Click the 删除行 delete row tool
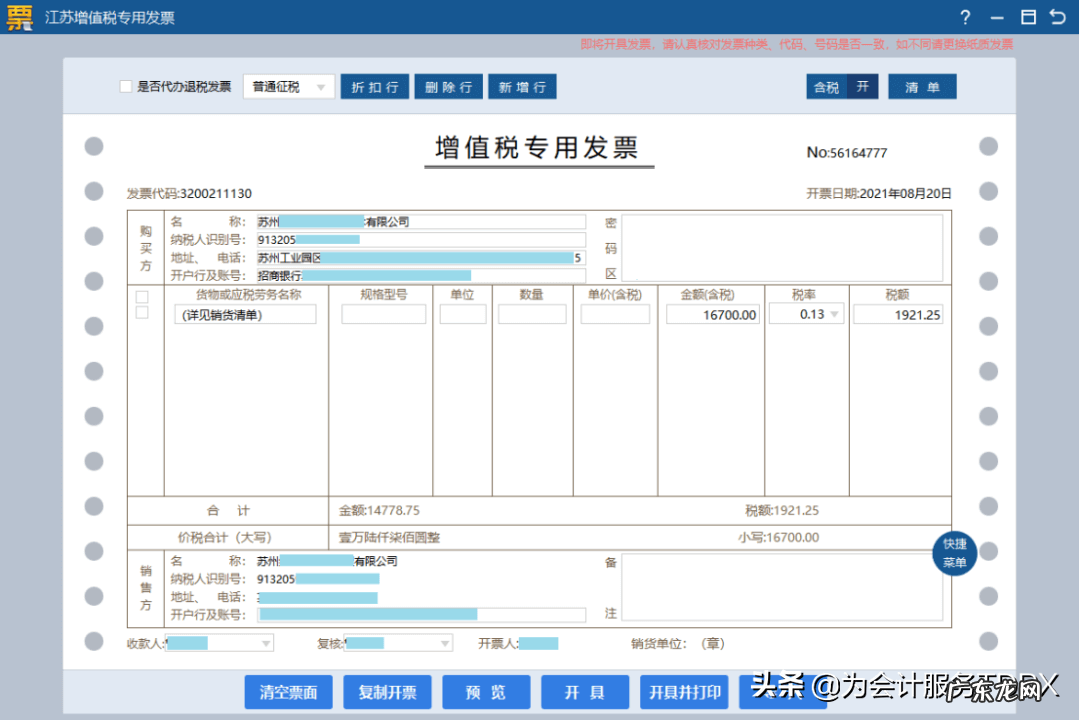 (448, 86)
